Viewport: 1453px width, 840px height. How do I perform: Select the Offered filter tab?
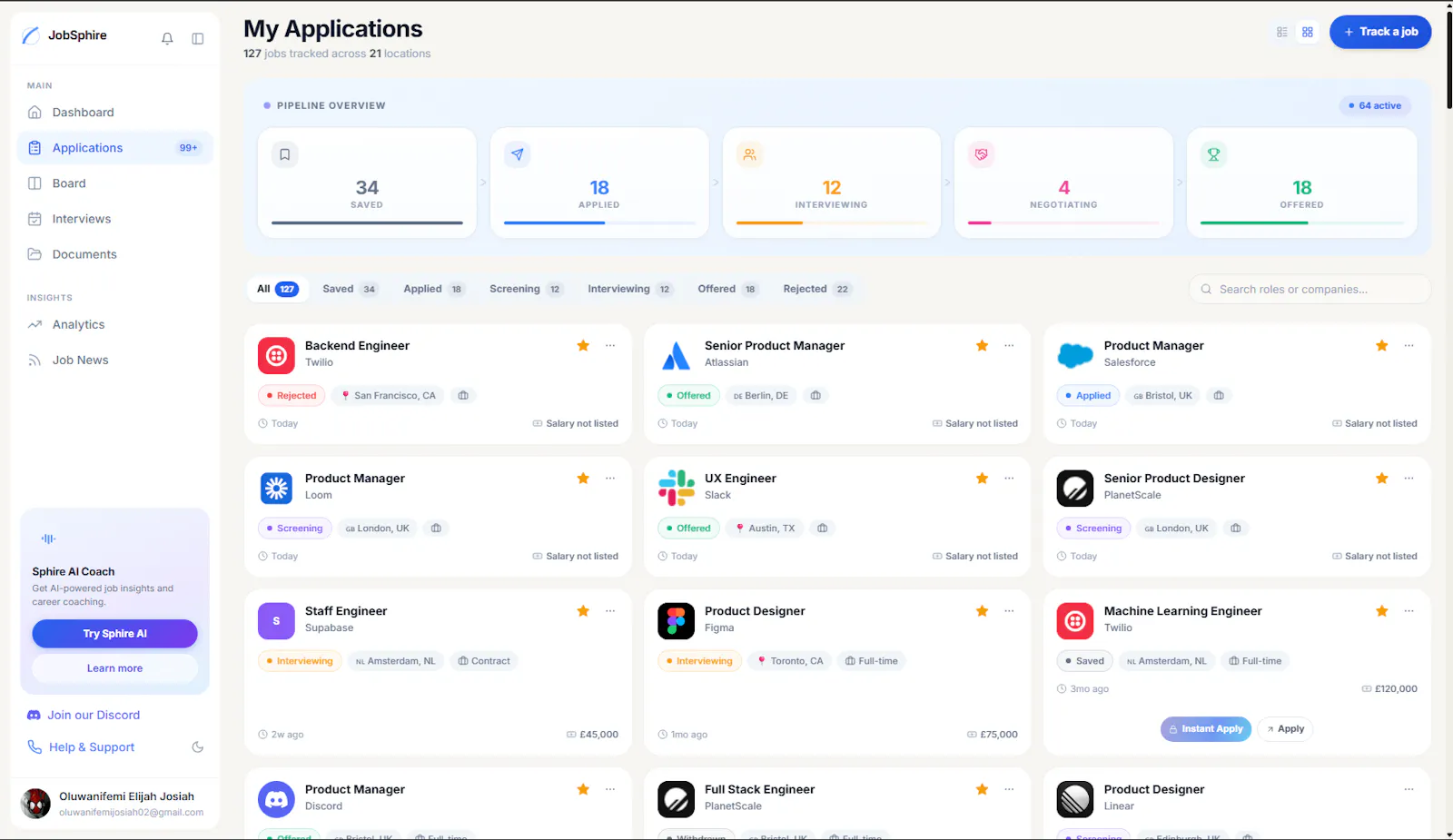(x=727, y=289)
